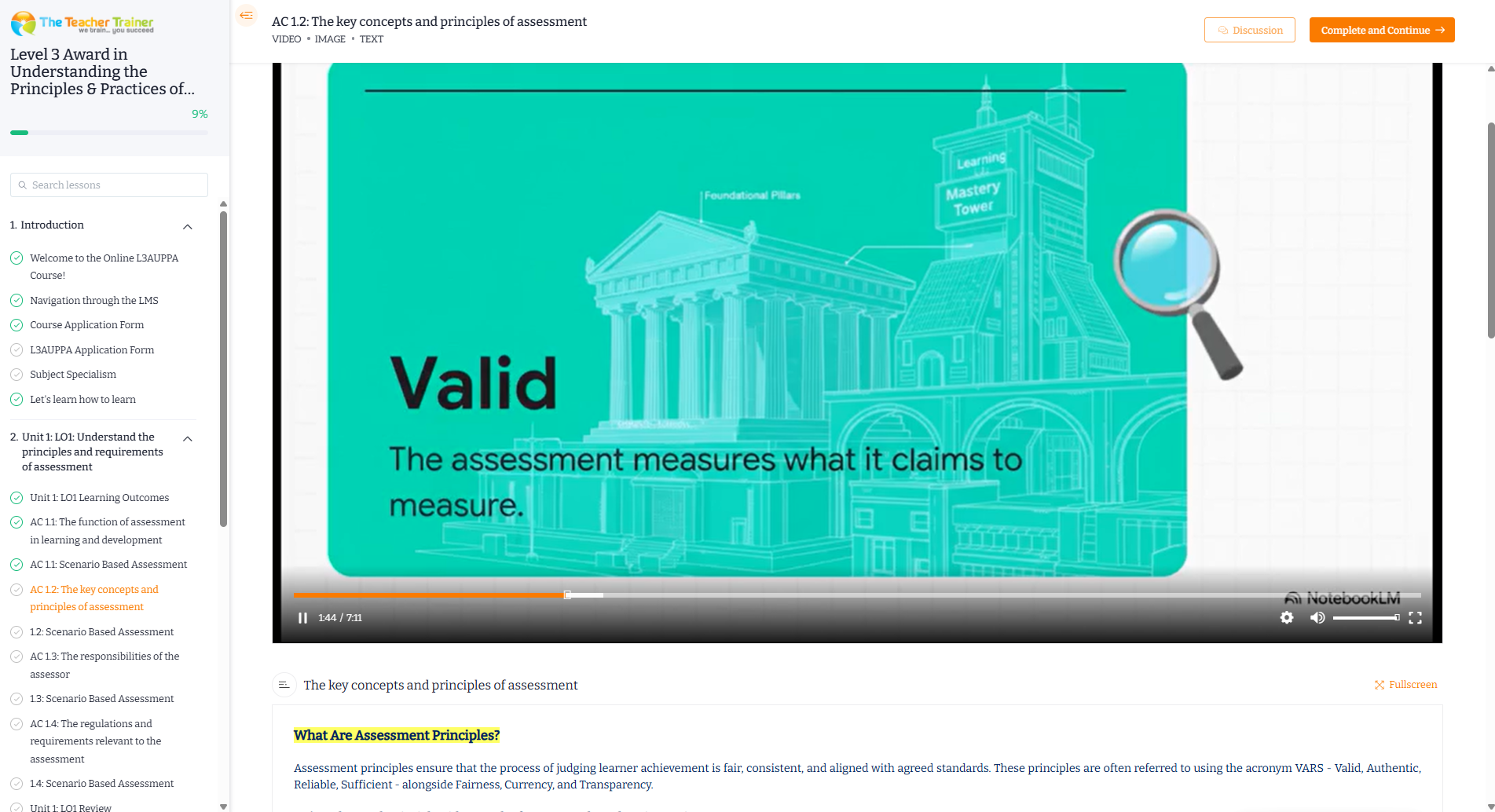The height and width of the screenshot is (812, 1495).
Task: Collapse sidebar with orange arrow icon
Action: 247,15
